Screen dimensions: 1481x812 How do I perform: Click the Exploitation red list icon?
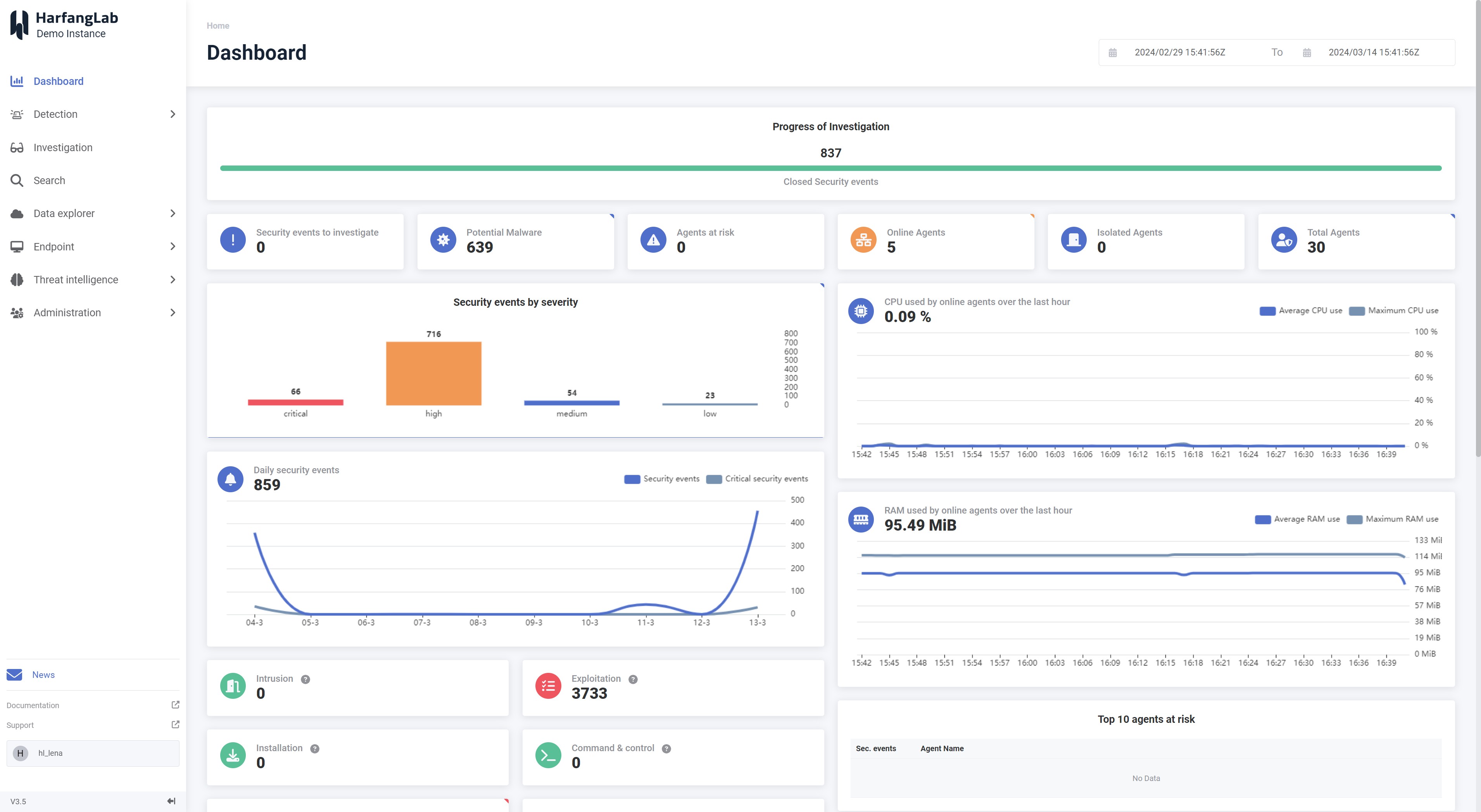point(548,686)
